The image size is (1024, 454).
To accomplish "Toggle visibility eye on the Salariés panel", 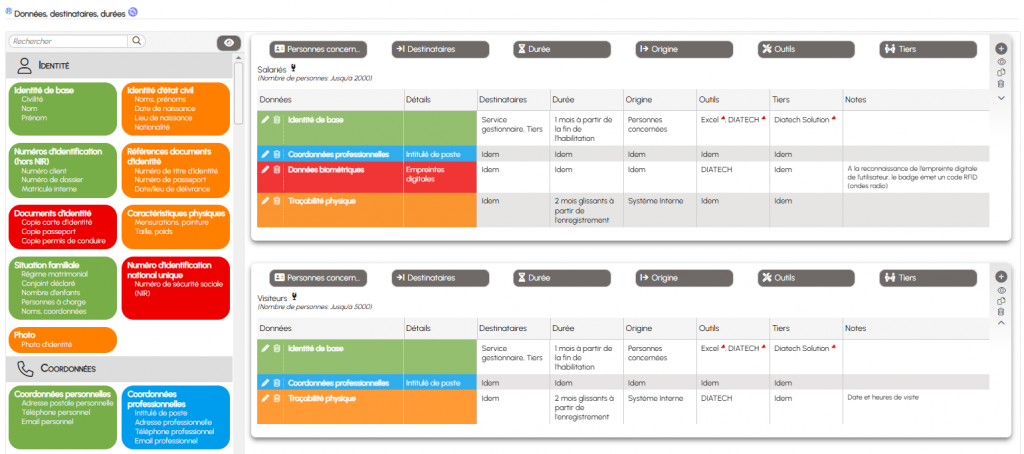I will point(1001,61).
